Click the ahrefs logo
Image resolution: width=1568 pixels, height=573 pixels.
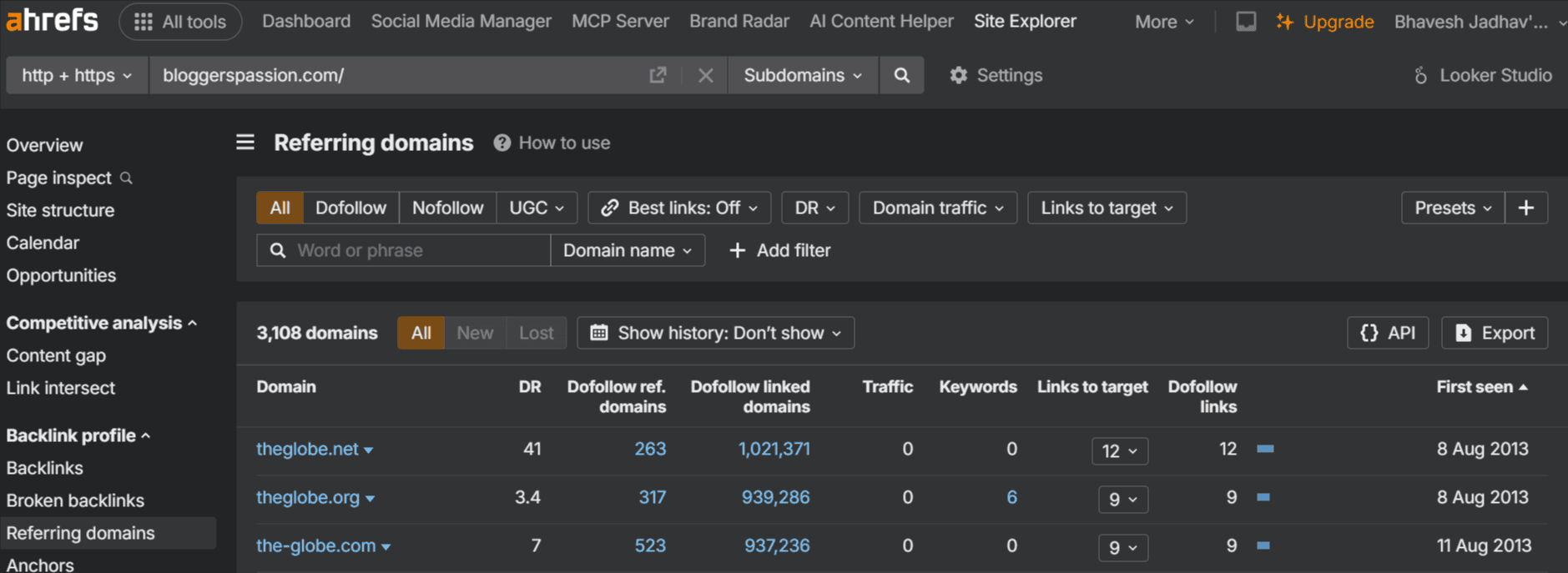pyautogui.click(x=52, y=20)
